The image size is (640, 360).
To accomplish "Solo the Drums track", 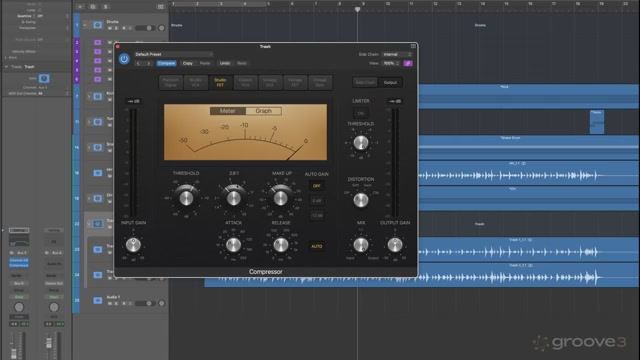I will (x=116, y=28).
